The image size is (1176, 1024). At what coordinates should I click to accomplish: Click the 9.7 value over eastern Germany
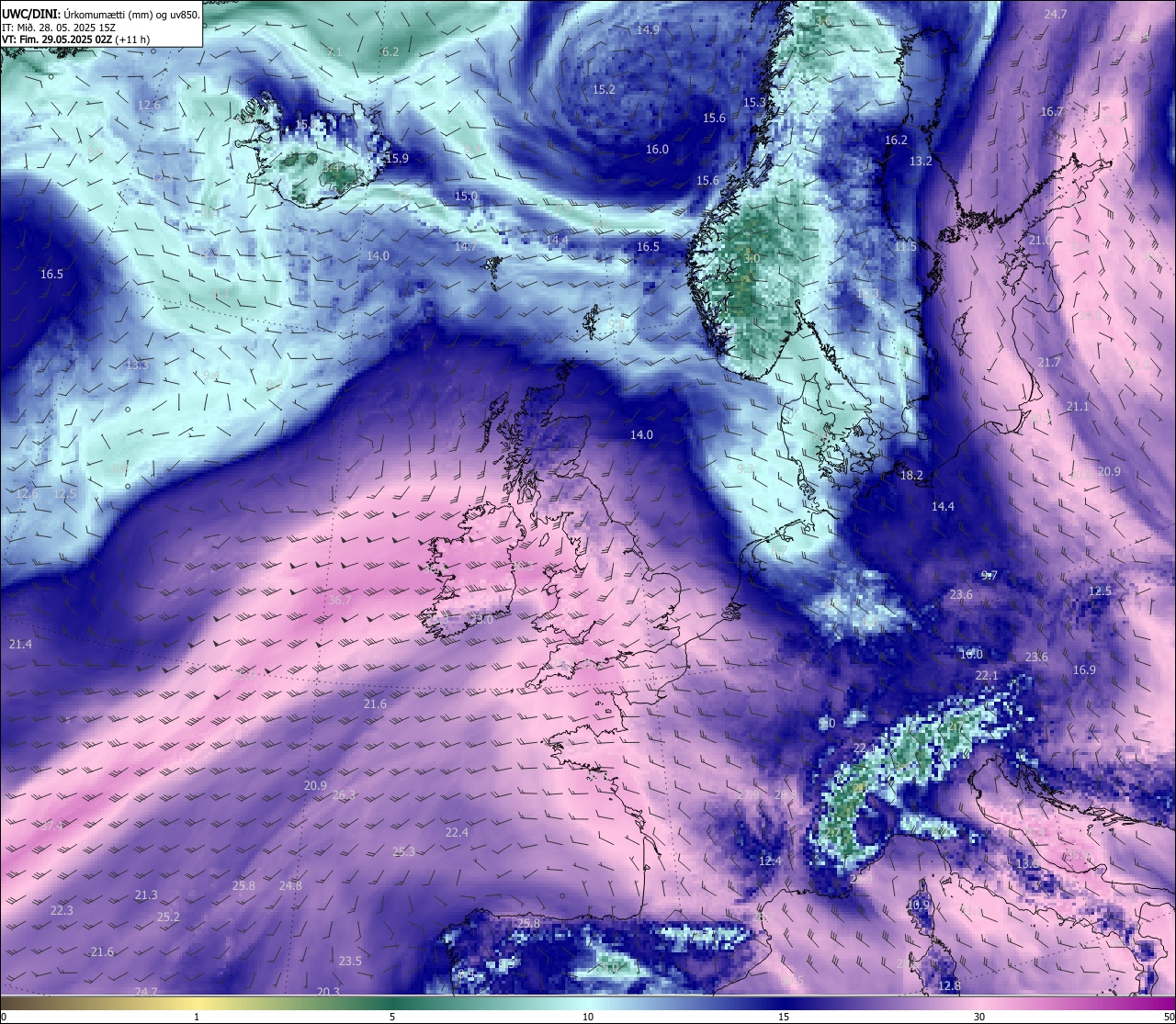(x=989, y=576)
